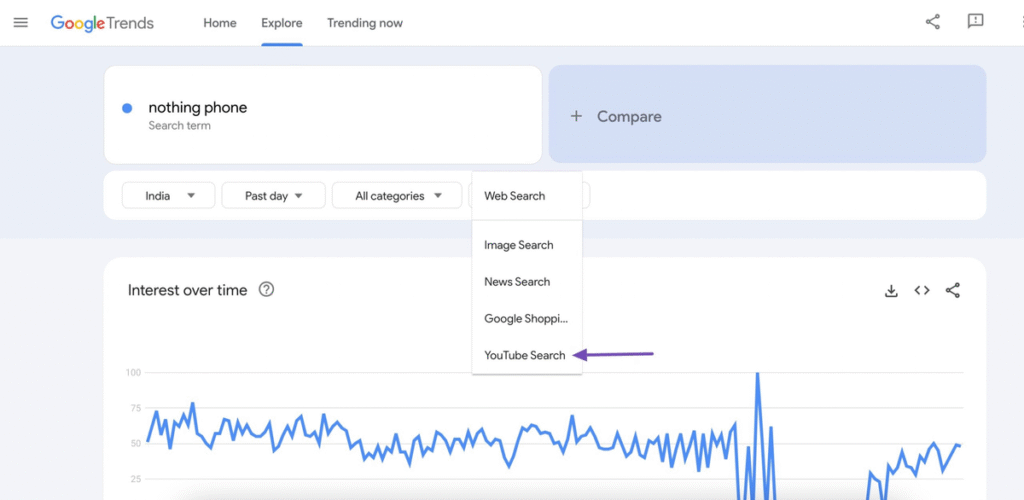
Task: Download the Interest over time chart
Action: (891, 291)
